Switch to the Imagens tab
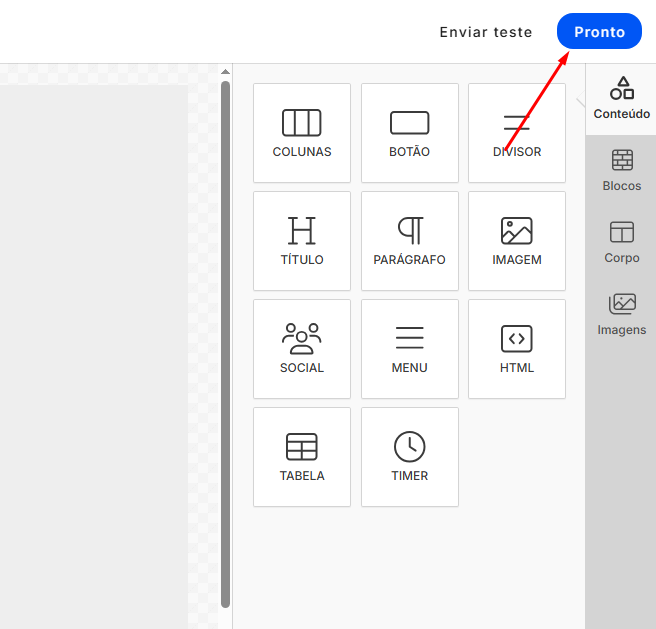This screenshot has height=629, width=656. (621, 315)
